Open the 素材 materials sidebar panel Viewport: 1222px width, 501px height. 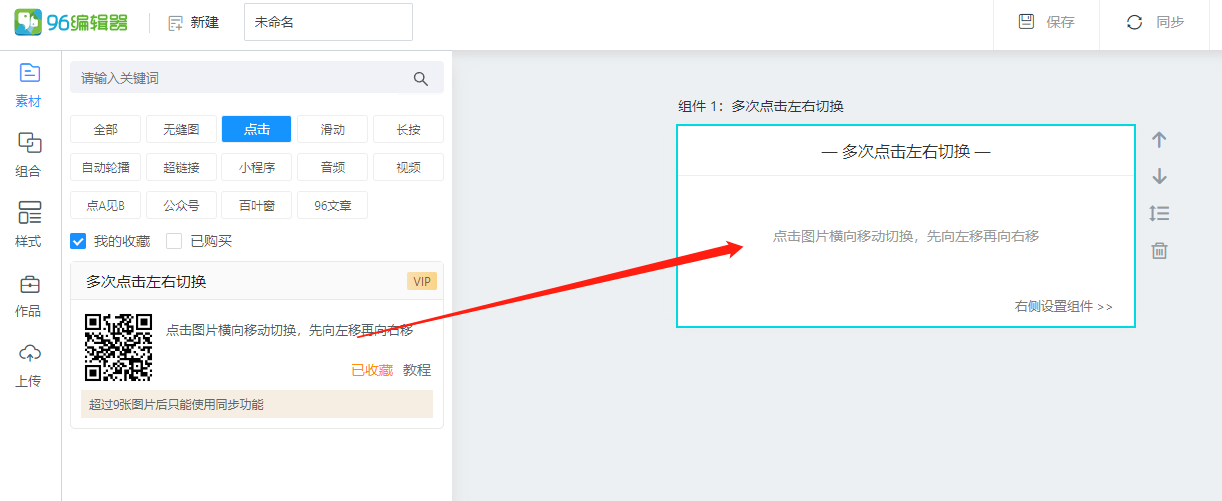pyautogui.click(x=30, y=84)
